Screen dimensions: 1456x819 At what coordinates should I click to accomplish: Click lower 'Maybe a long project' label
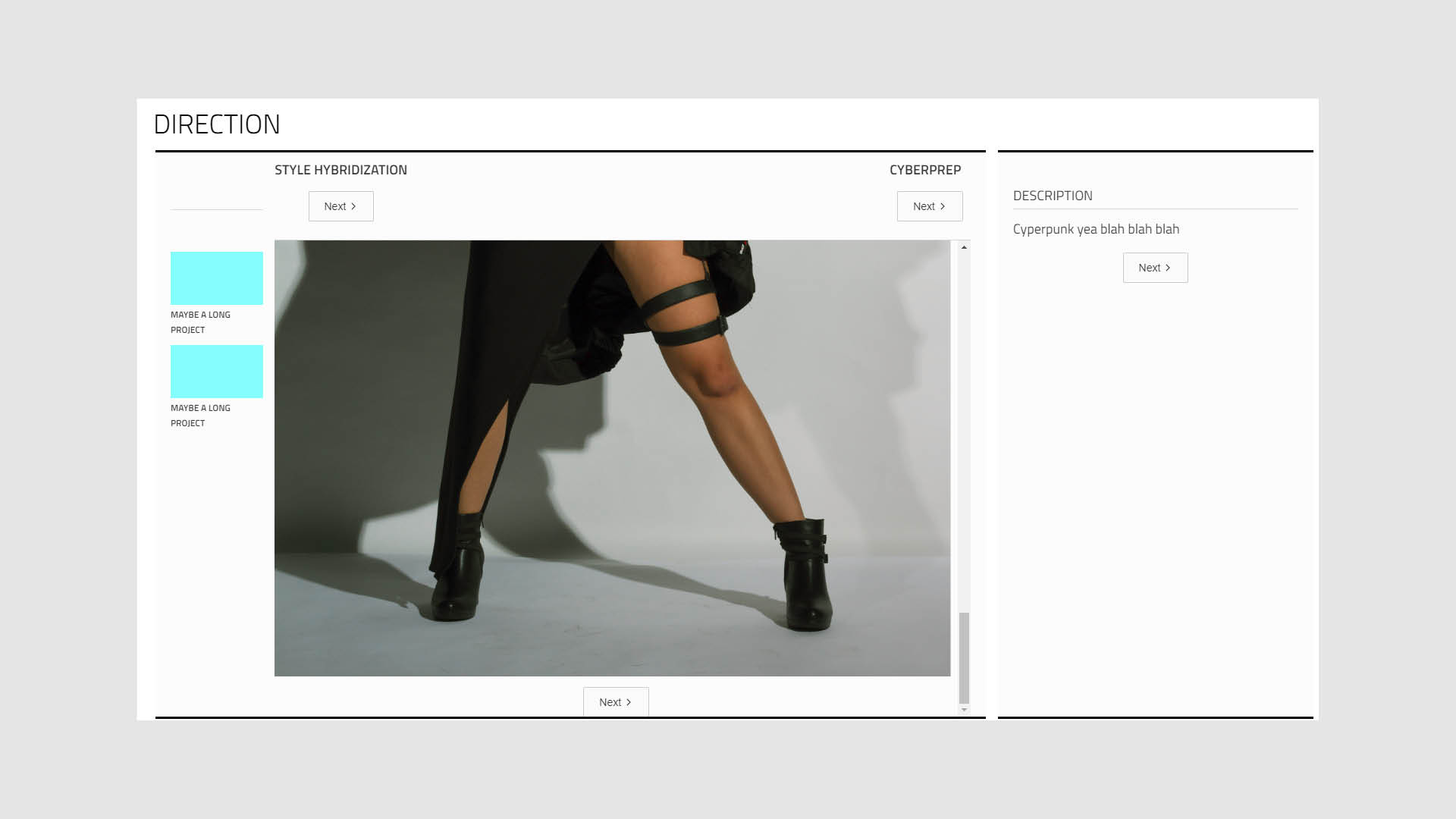200,416
